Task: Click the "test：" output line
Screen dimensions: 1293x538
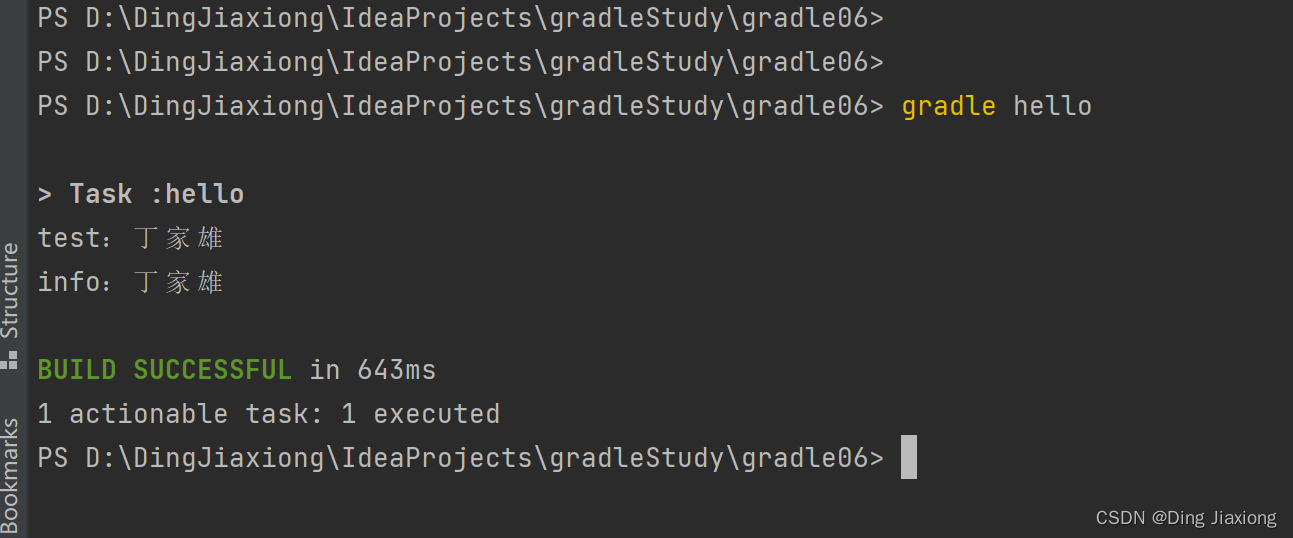Action: tap(130, 238)
